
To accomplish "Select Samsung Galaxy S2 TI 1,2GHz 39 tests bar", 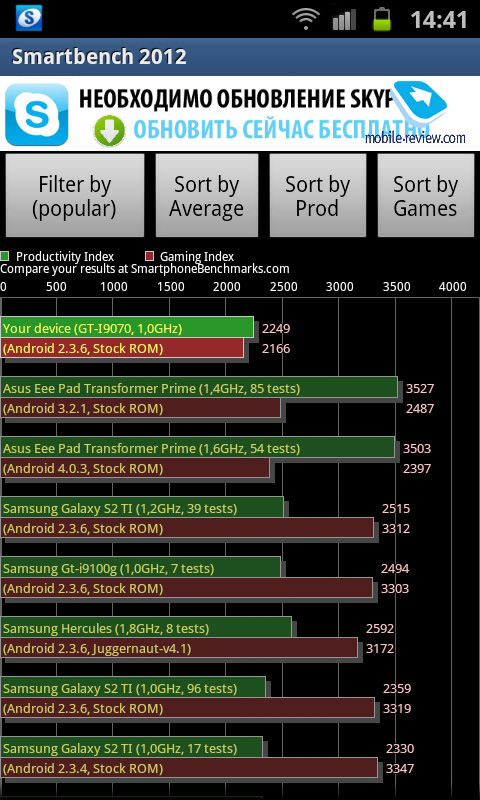I will tap(142, 508).
